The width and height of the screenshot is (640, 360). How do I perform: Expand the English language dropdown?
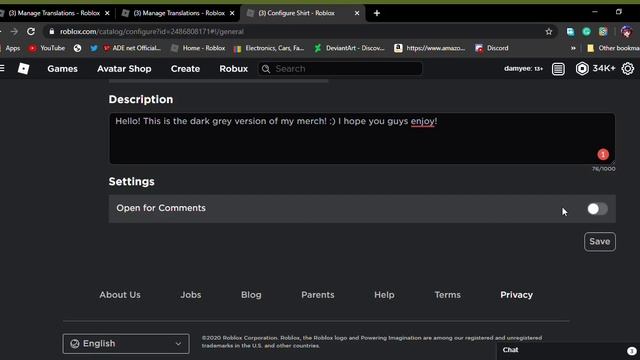click(126, 344)
